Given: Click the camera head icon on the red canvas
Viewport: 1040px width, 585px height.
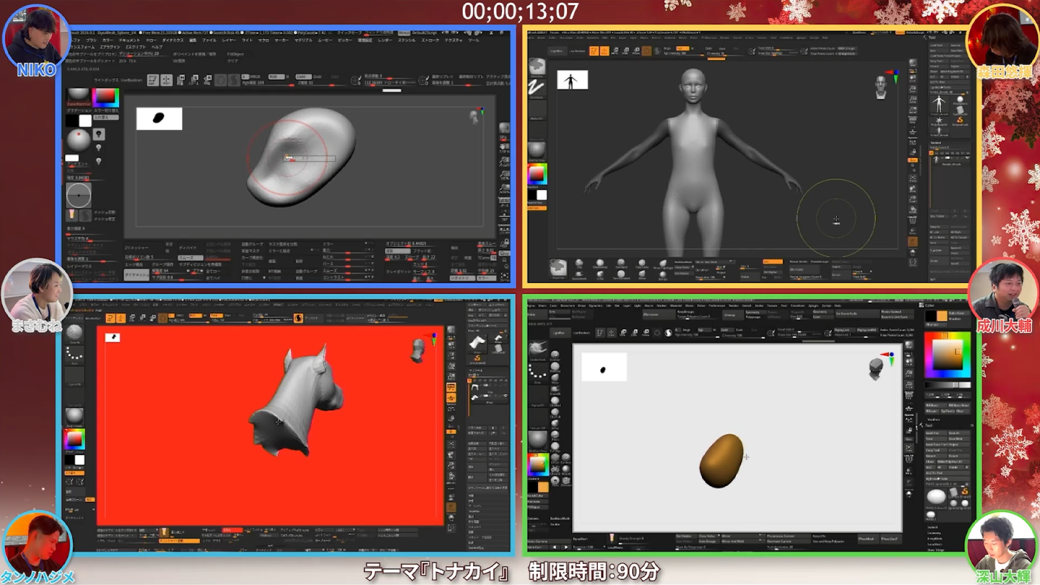Looking at the screenshot, I should tap(417, 347).
